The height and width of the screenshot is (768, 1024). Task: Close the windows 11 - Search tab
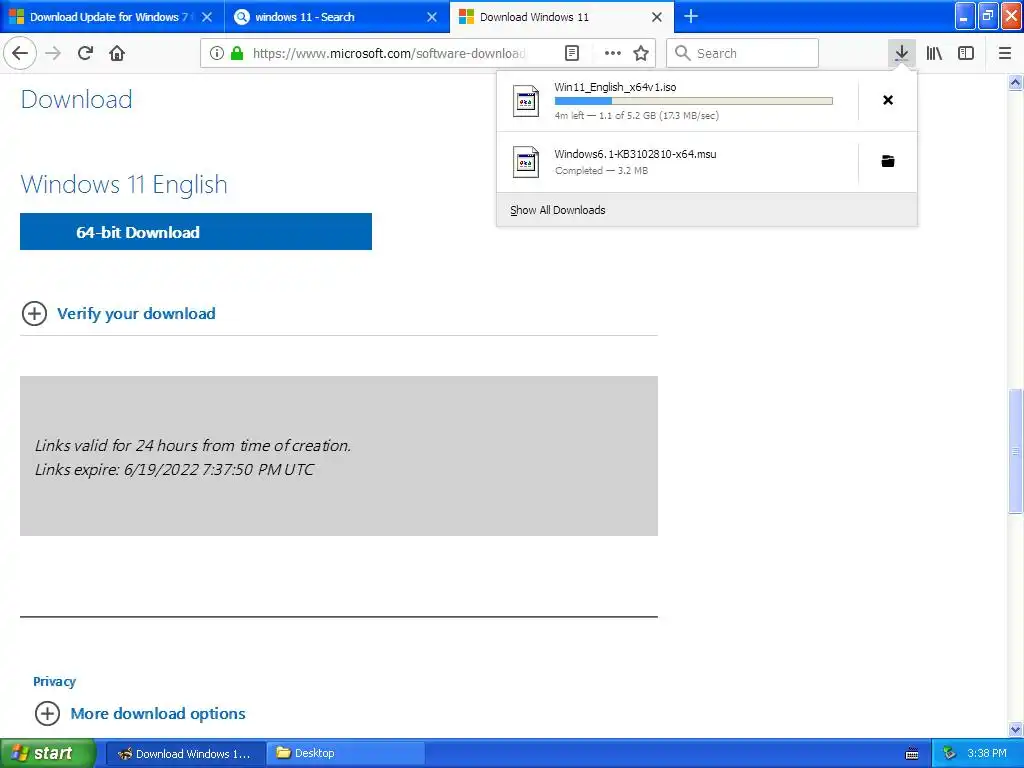(x=432, y=17)
